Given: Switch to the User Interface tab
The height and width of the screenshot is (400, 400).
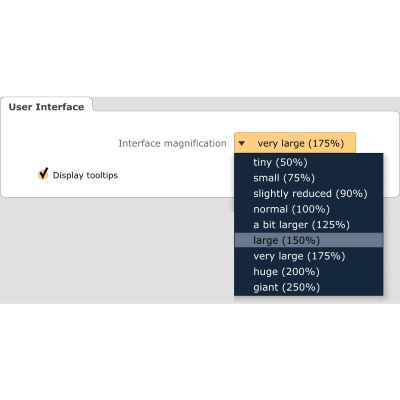Looking at the screenshot, I should pyautogui.click(x=46, y=107).
